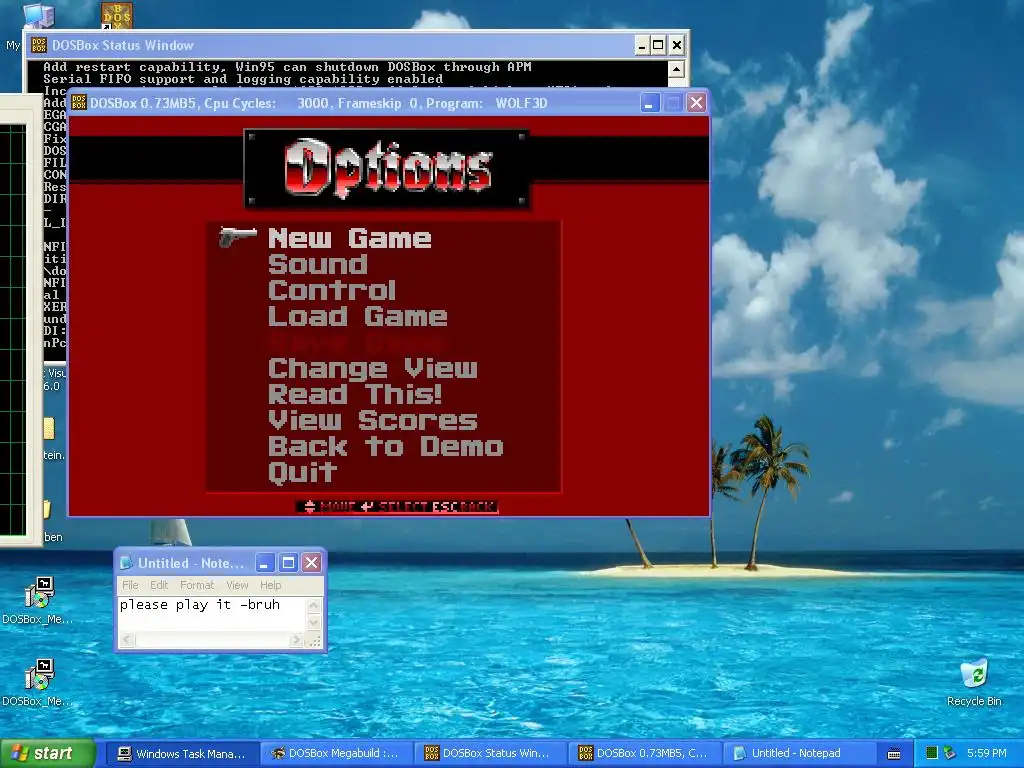Open the Notepad Edit menu
1024x768 pixels.
[x=159, y=585]
